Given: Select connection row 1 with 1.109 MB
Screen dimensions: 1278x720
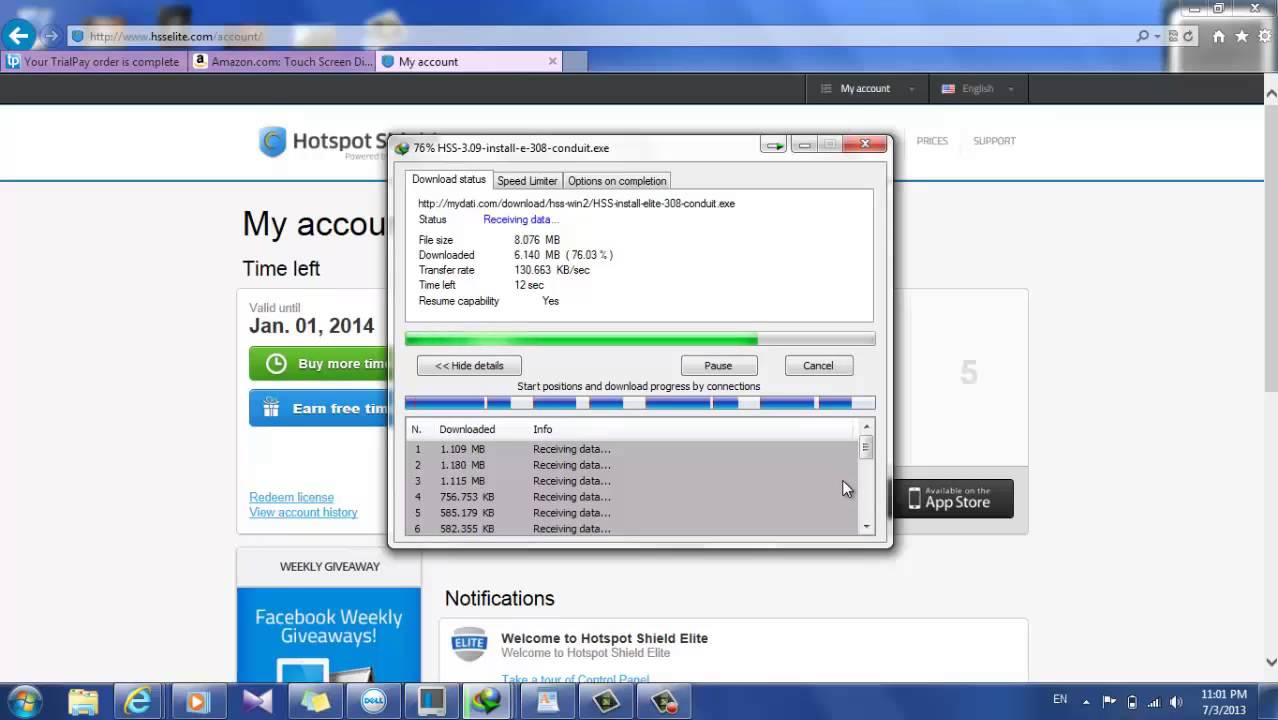Looking at the screenshot, I should coord(632,449).
